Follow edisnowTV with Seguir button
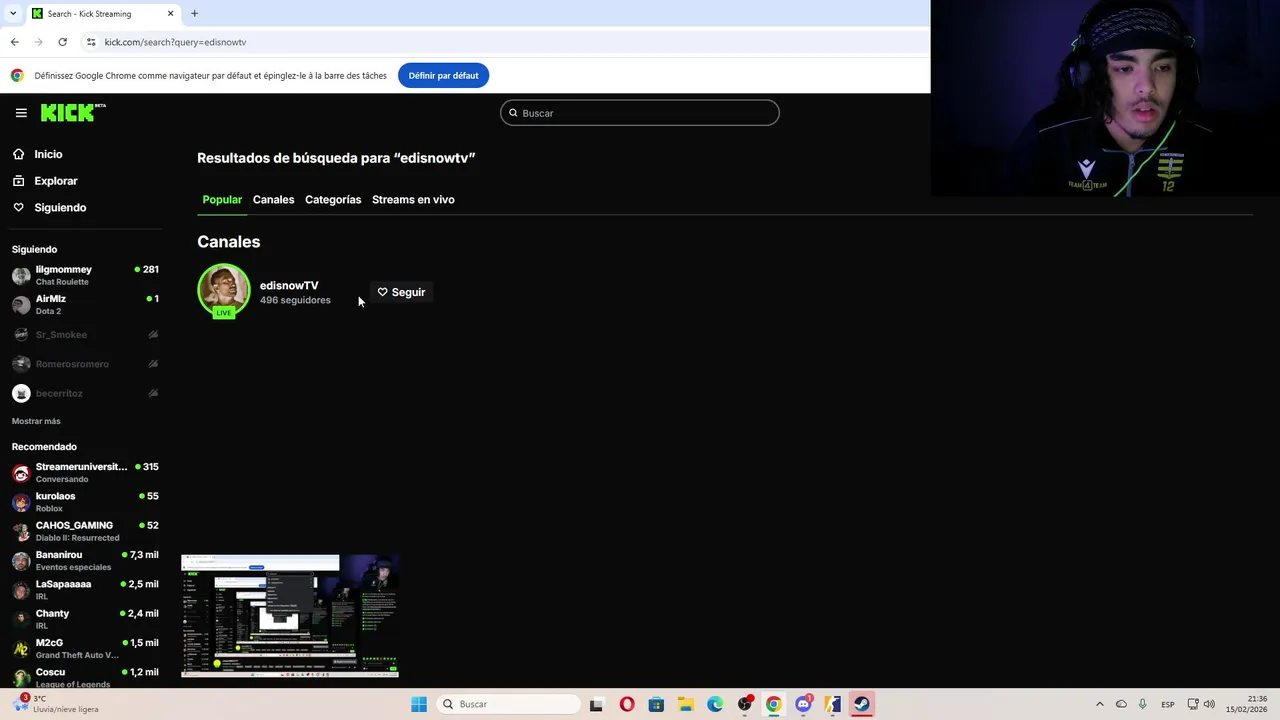The width and height of the screenshot is (1280, 720). click(401, 292)
